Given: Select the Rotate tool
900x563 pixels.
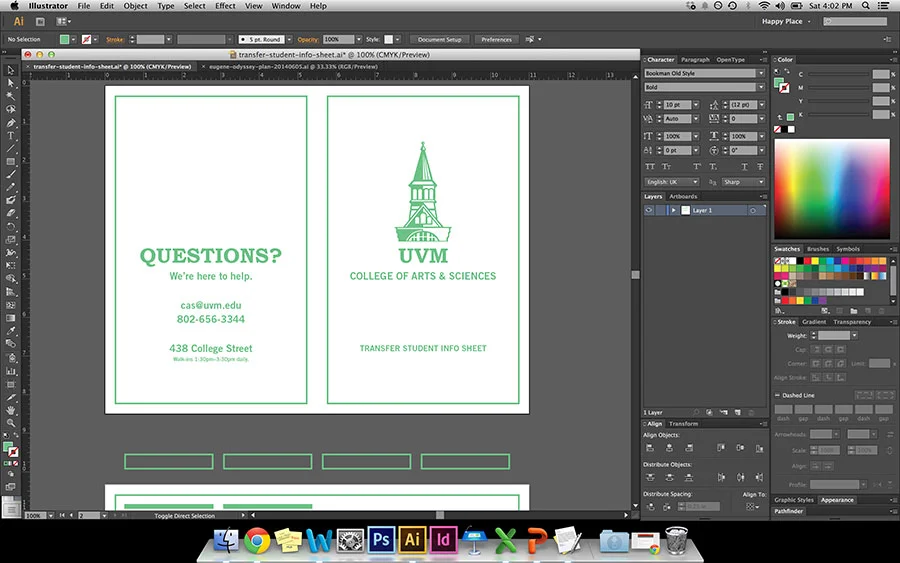Looking at the screenshot, I should (10, 226).
